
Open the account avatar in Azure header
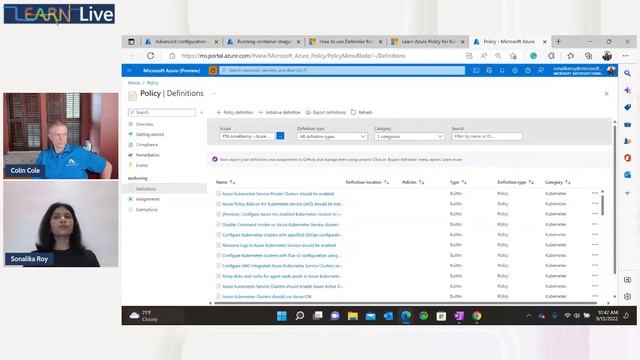click(x=611, y=71)
